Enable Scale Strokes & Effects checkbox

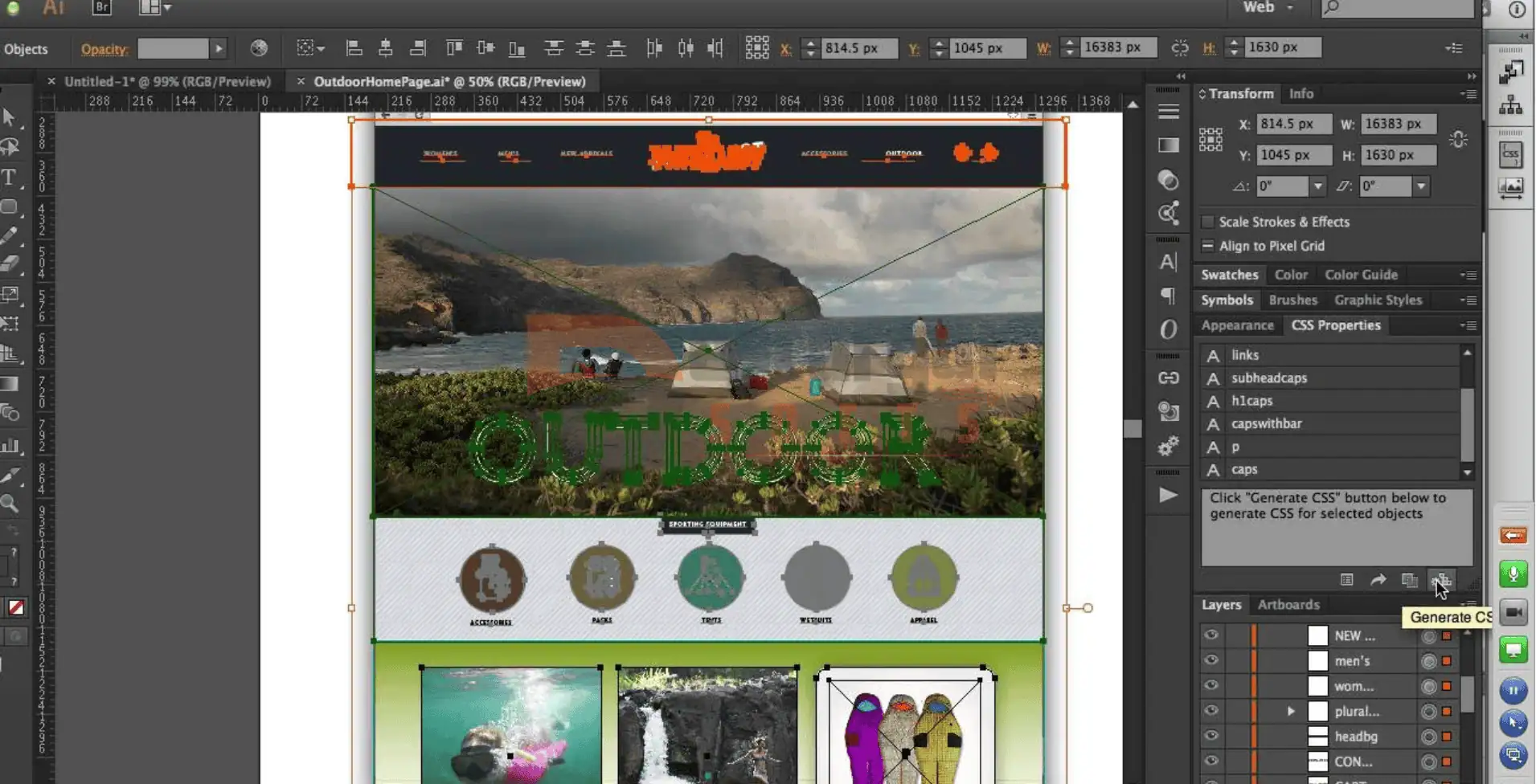1207,222
